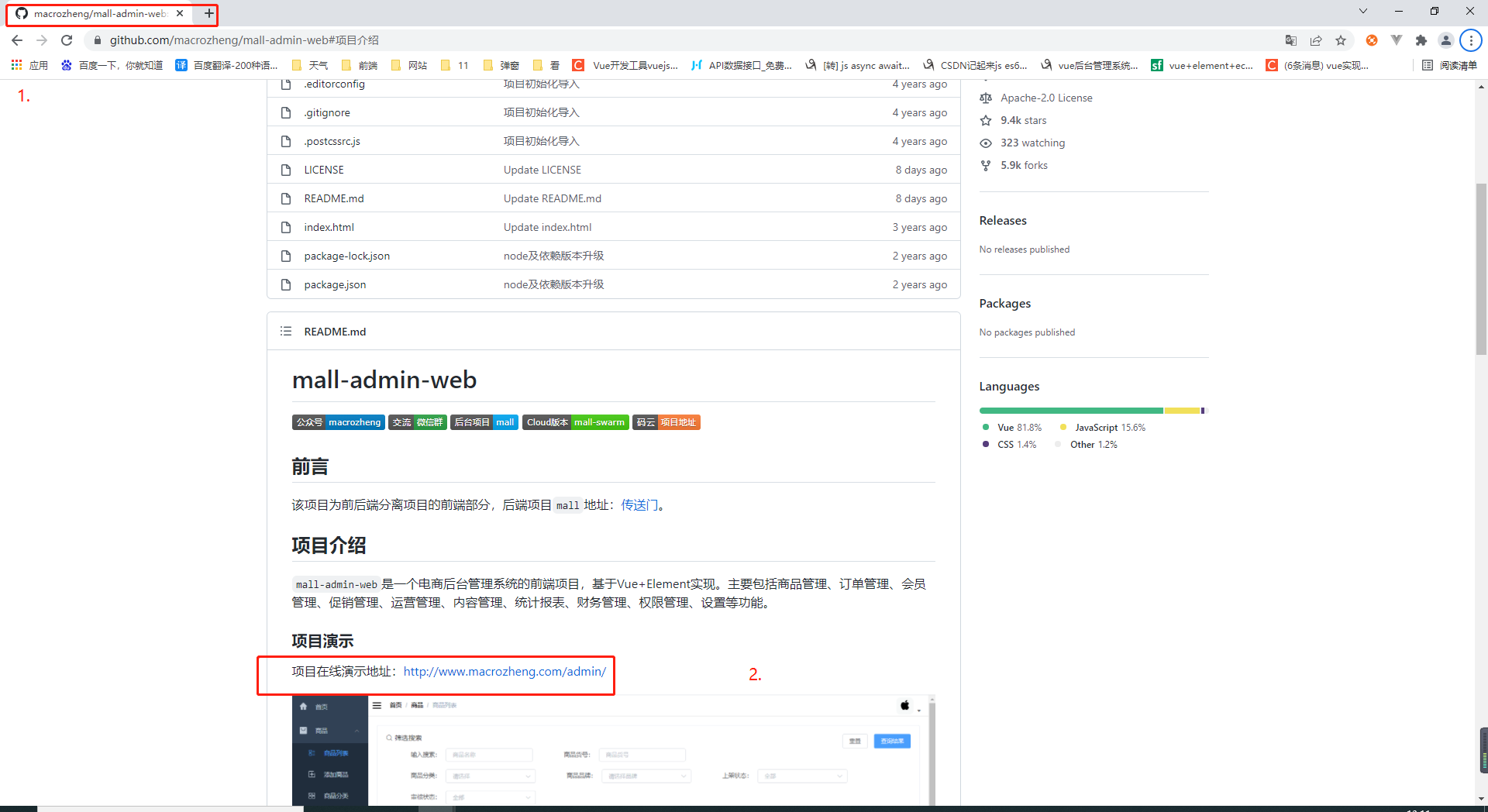Open the 应用 apps shortcut
This screenshot has height=812, width=1488.
[x=31, y=65]
